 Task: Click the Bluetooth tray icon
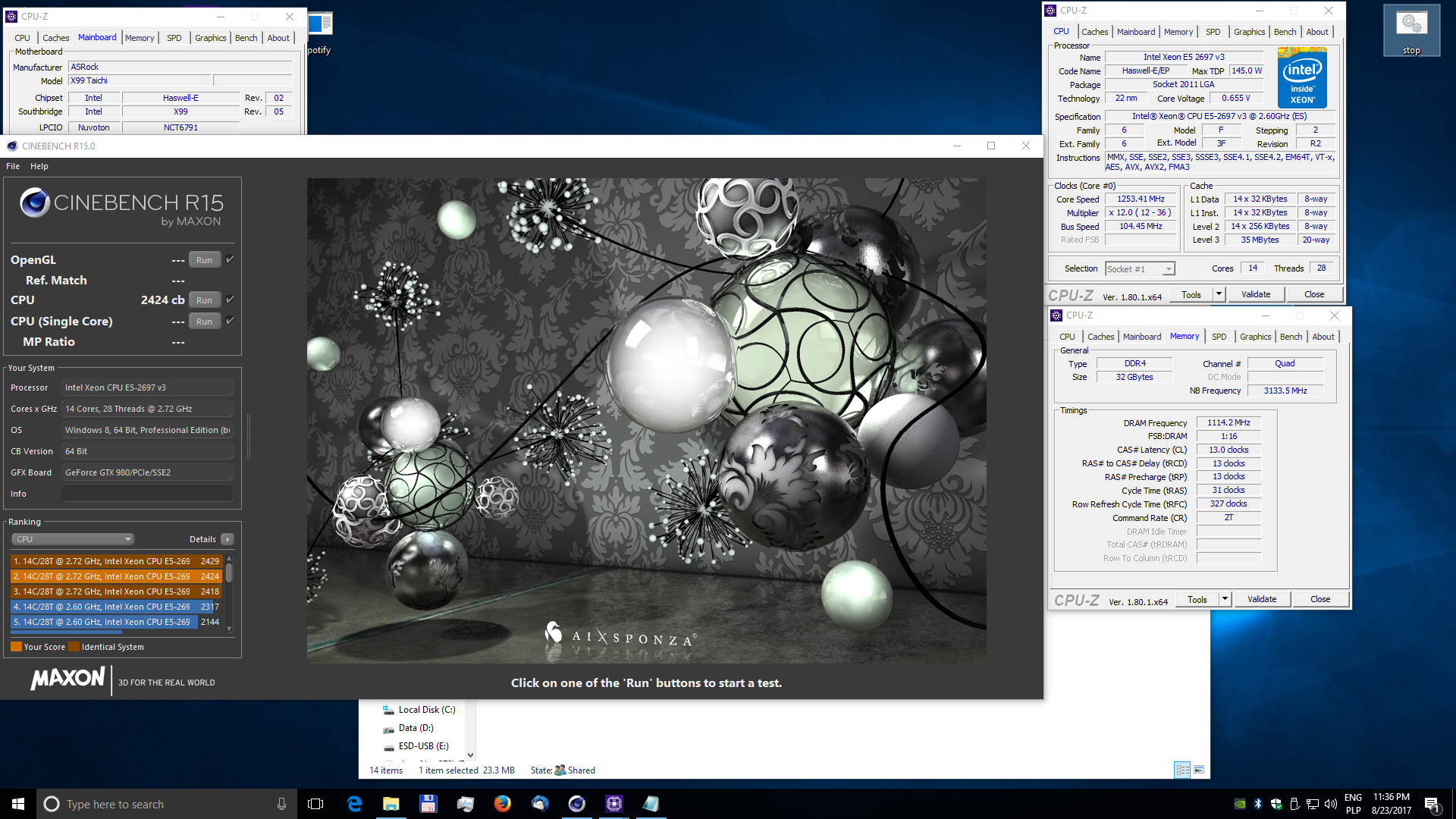1258,804
